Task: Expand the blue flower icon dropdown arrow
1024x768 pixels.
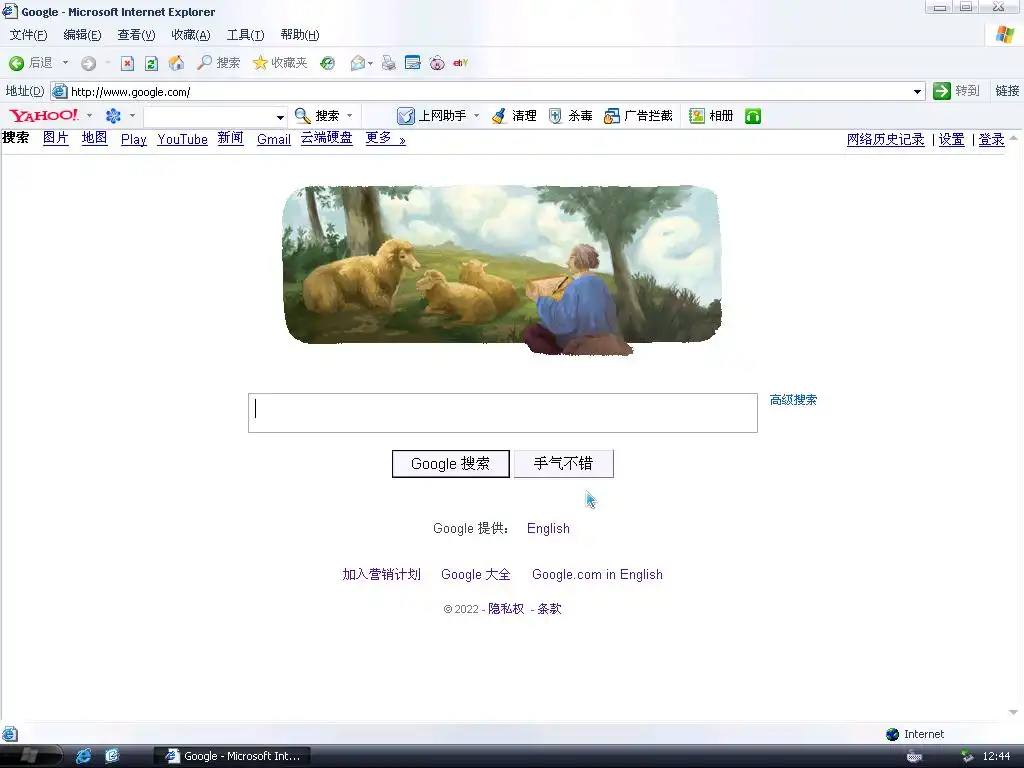Action: [x=133, y=116]
